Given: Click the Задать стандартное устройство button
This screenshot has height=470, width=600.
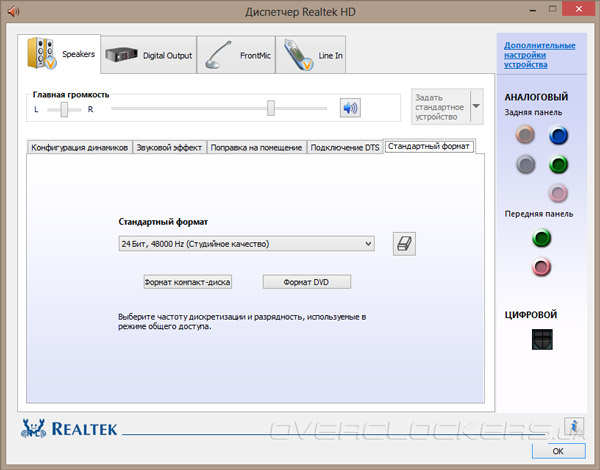Looking at the screenshot, I should click(x=441, y=107).
